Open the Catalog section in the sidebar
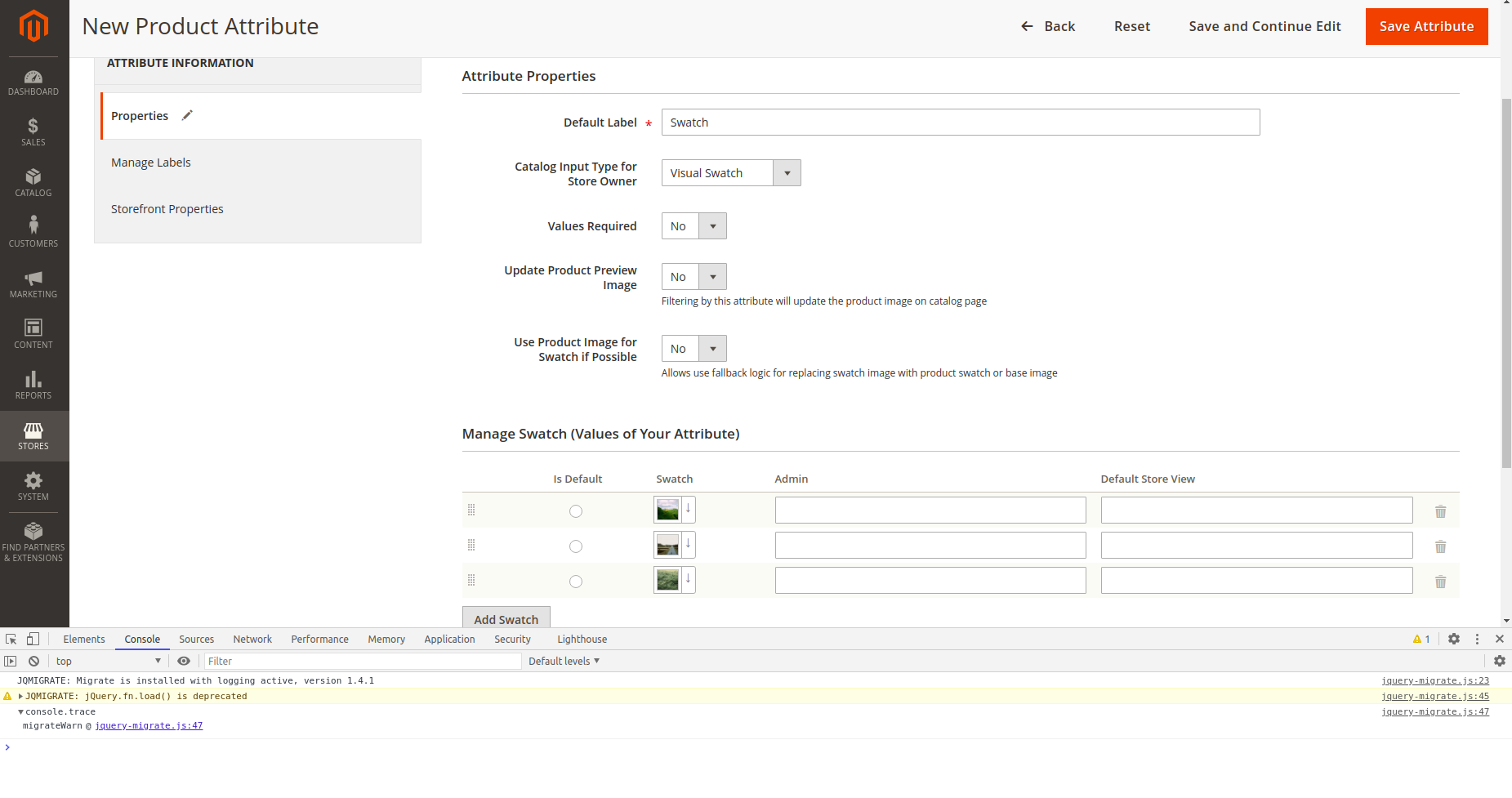1512x798 pixels. (x=33, y=182)
